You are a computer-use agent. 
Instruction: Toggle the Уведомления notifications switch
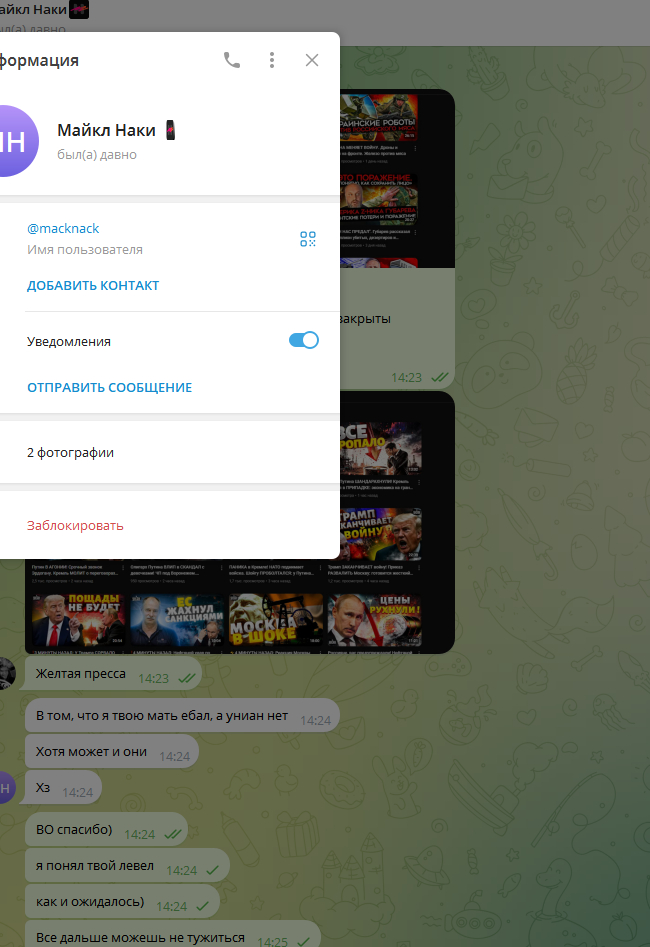coord(303,341)
